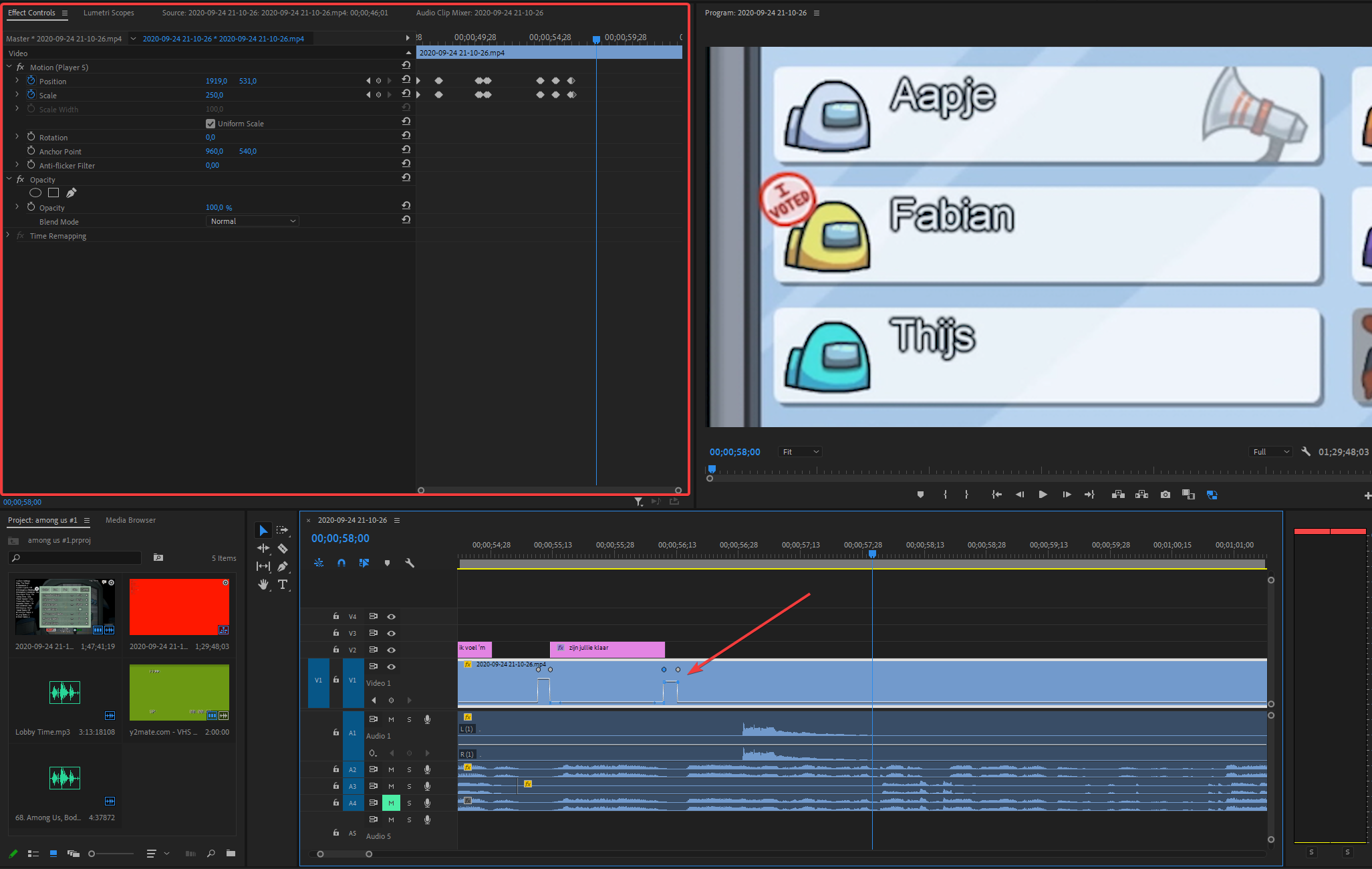Select the red color matte thumbnail
This screenshot has height=869, width=1372.
click(x=179, y=607)
